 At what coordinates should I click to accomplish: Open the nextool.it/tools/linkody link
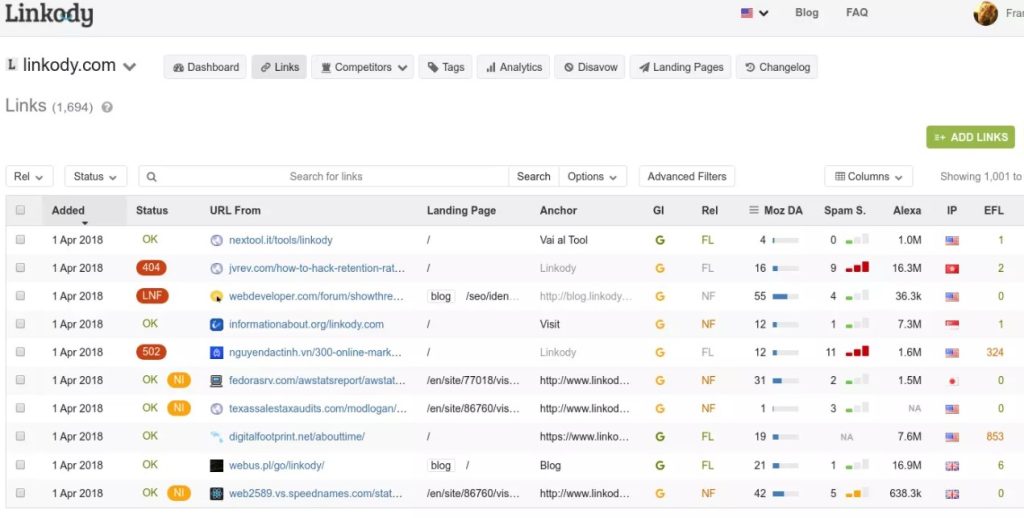click(x=280, y=240)
